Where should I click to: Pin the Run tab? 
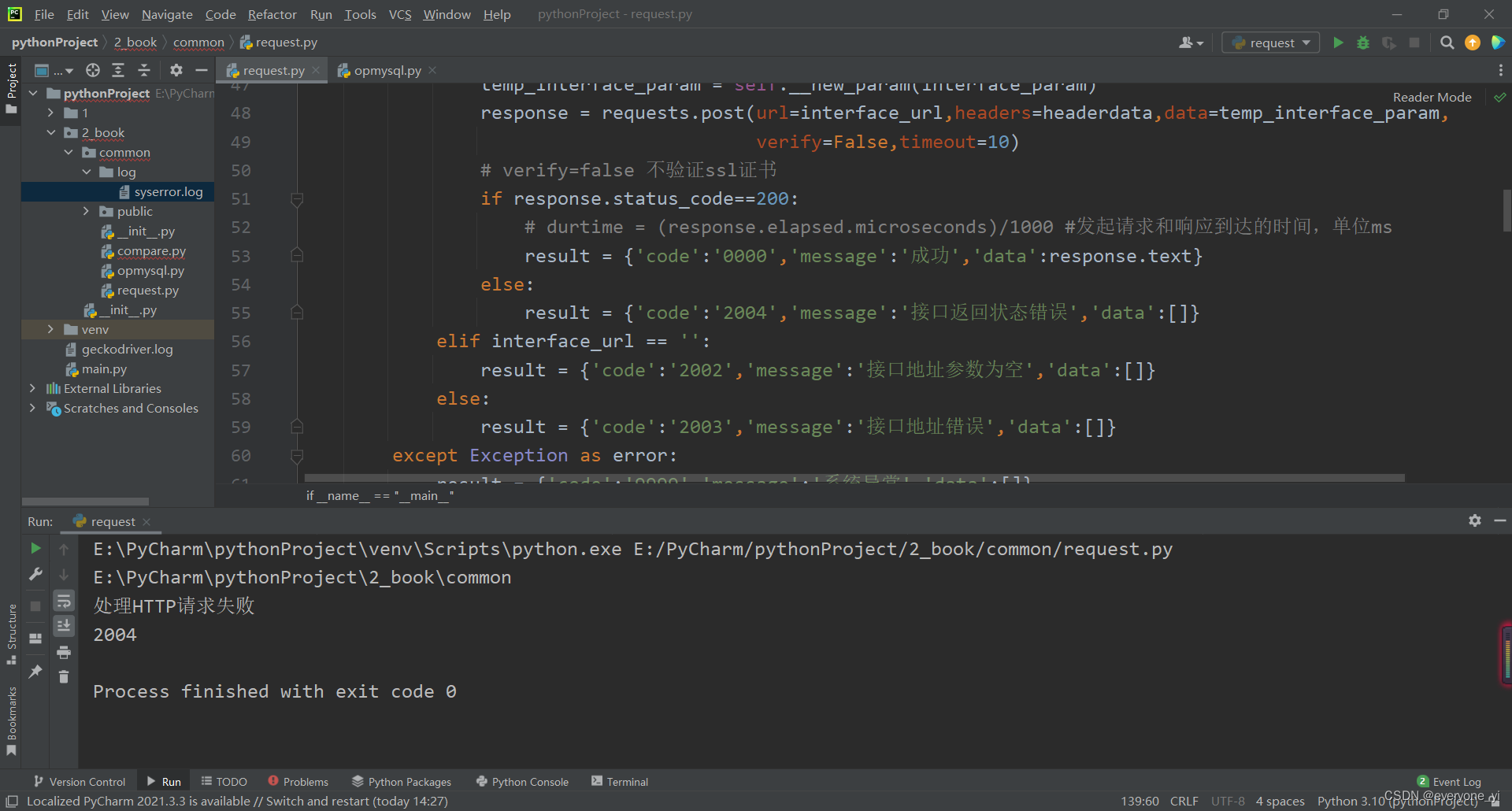click(35, 672)
